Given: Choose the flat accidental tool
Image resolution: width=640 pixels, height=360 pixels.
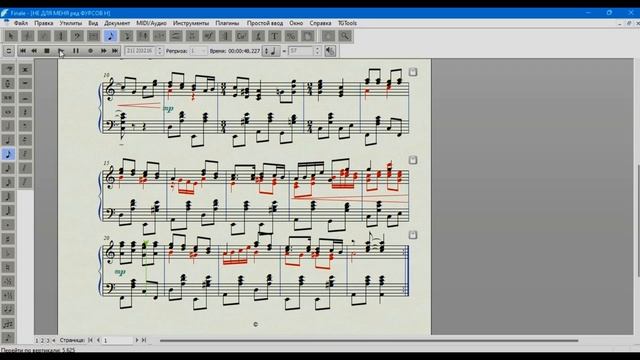Looking at the screenshot, I should point(8,253).
